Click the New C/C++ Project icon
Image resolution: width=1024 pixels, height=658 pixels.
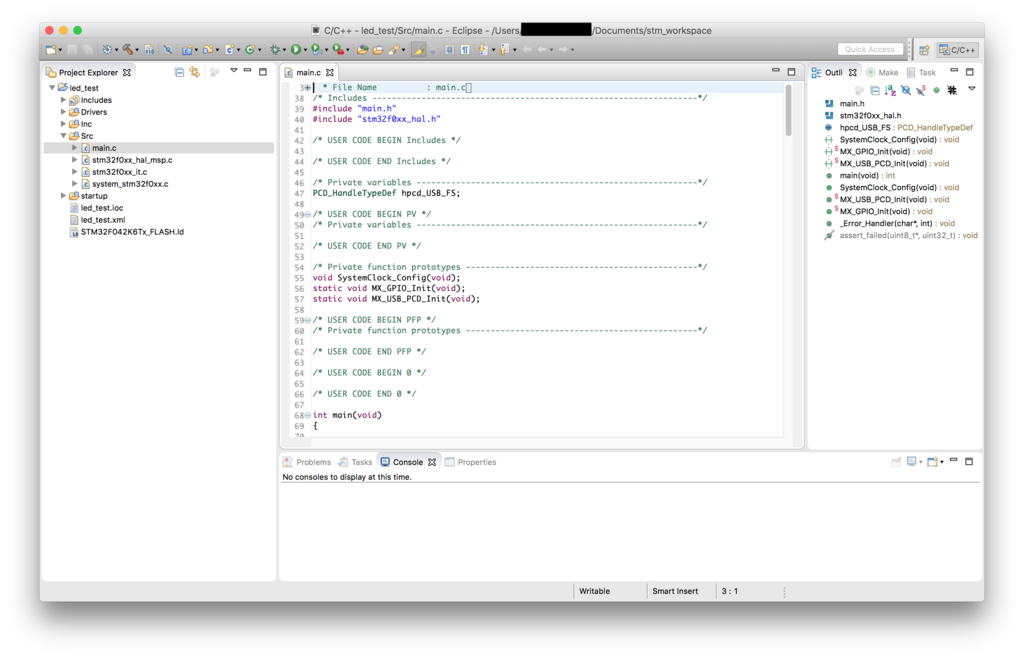187,50
